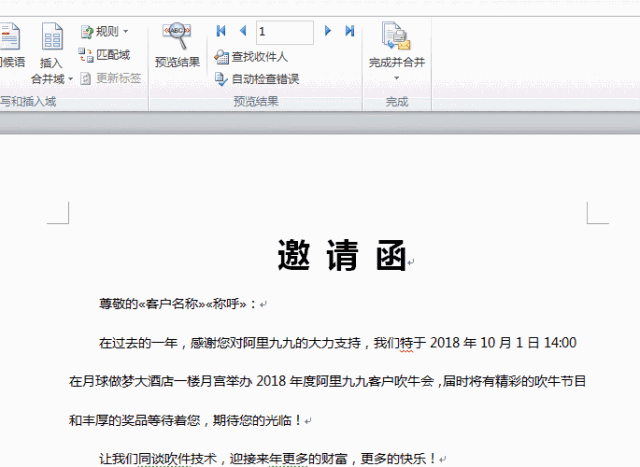Click 完成并合并 finish and merge icon
Image resolution: width=640 pixels, height=467 pixels.
[x=396, y=37]
